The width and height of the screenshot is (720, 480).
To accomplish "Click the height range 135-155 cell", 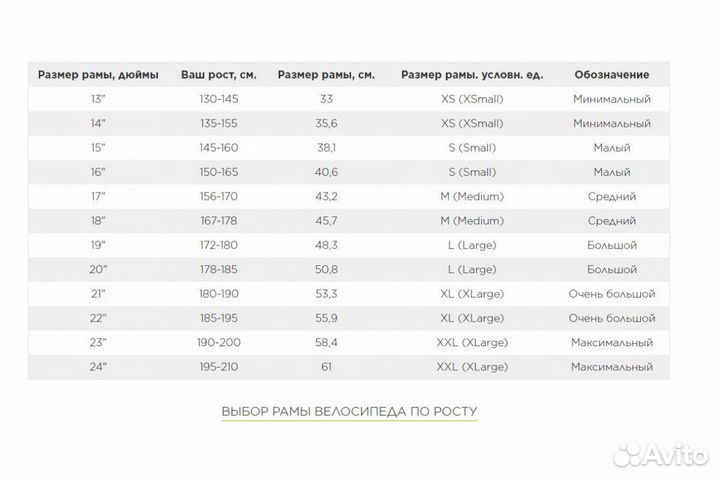I will tap(218, 124).
